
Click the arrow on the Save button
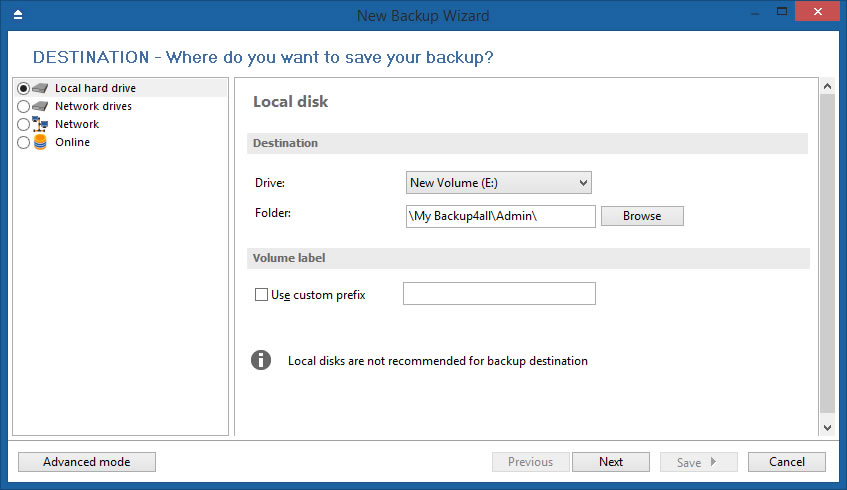click(x=714, y=462)
